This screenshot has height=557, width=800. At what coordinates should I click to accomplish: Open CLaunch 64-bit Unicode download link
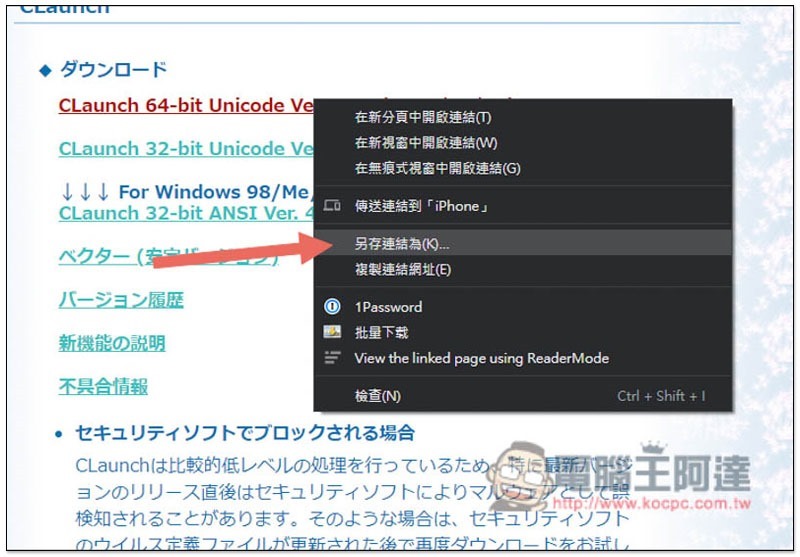186,105
